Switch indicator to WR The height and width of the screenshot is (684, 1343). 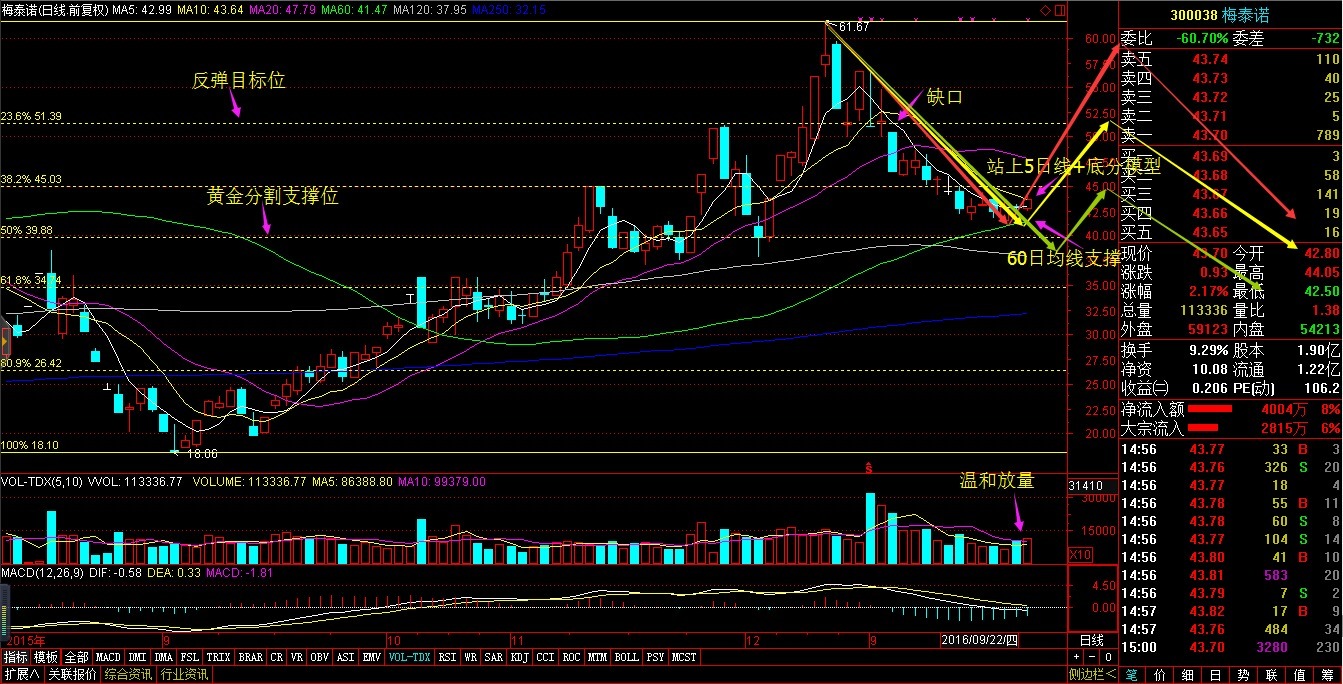click(x=470, y=657)
